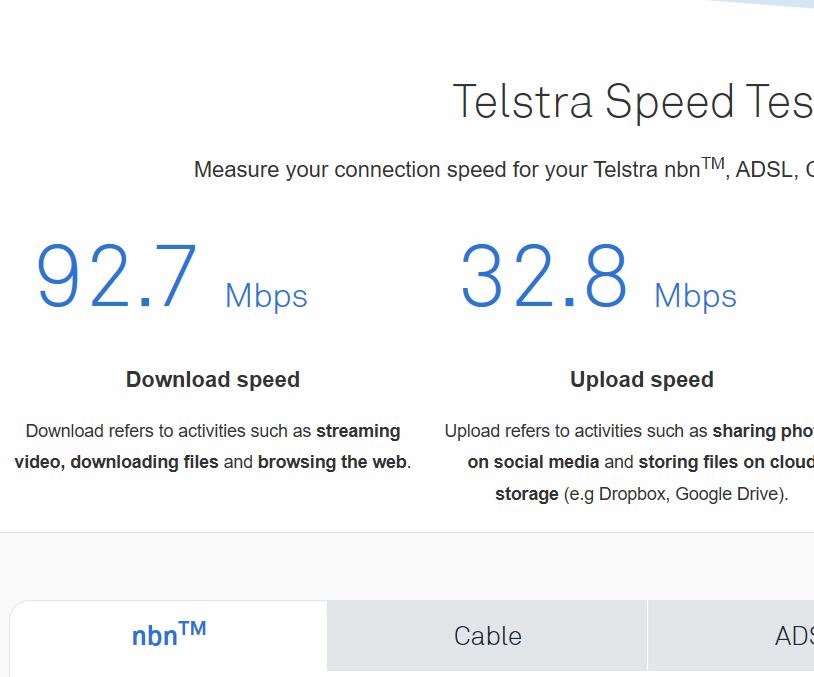Image resolution: width=814 pixels, height=677 pixels.
Task: Click the TM superscript in the subtitle
Action: (x=712, y=163)
